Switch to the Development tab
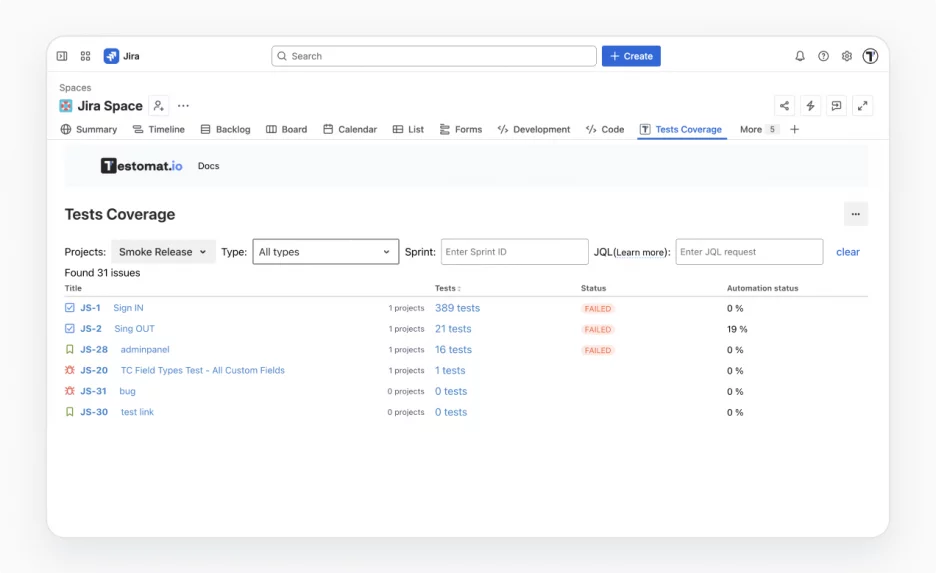 point(534,130)
